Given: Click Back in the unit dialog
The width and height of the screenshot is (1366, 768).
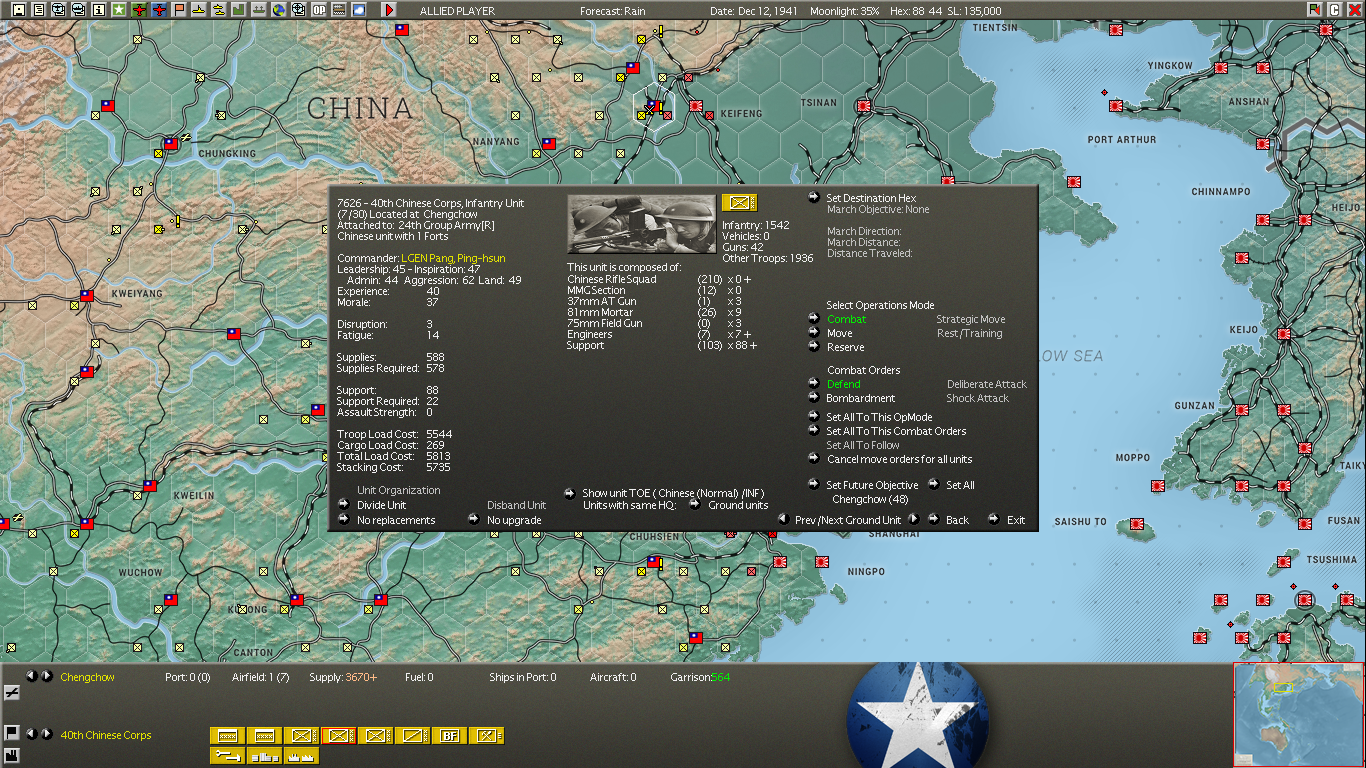Looking at the screenshot, I should pos(957,520).
